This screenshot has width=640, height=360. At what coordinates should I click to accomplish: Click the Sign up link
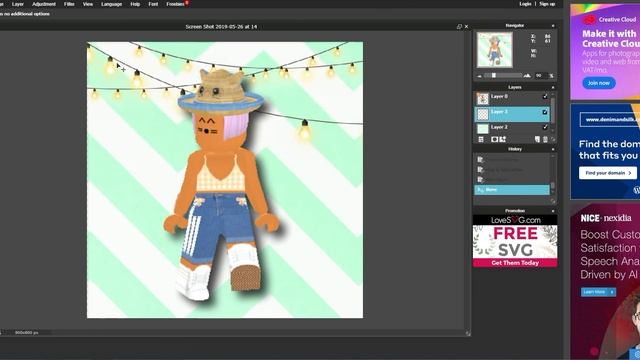pyautogui.click(x=547, y=4)
